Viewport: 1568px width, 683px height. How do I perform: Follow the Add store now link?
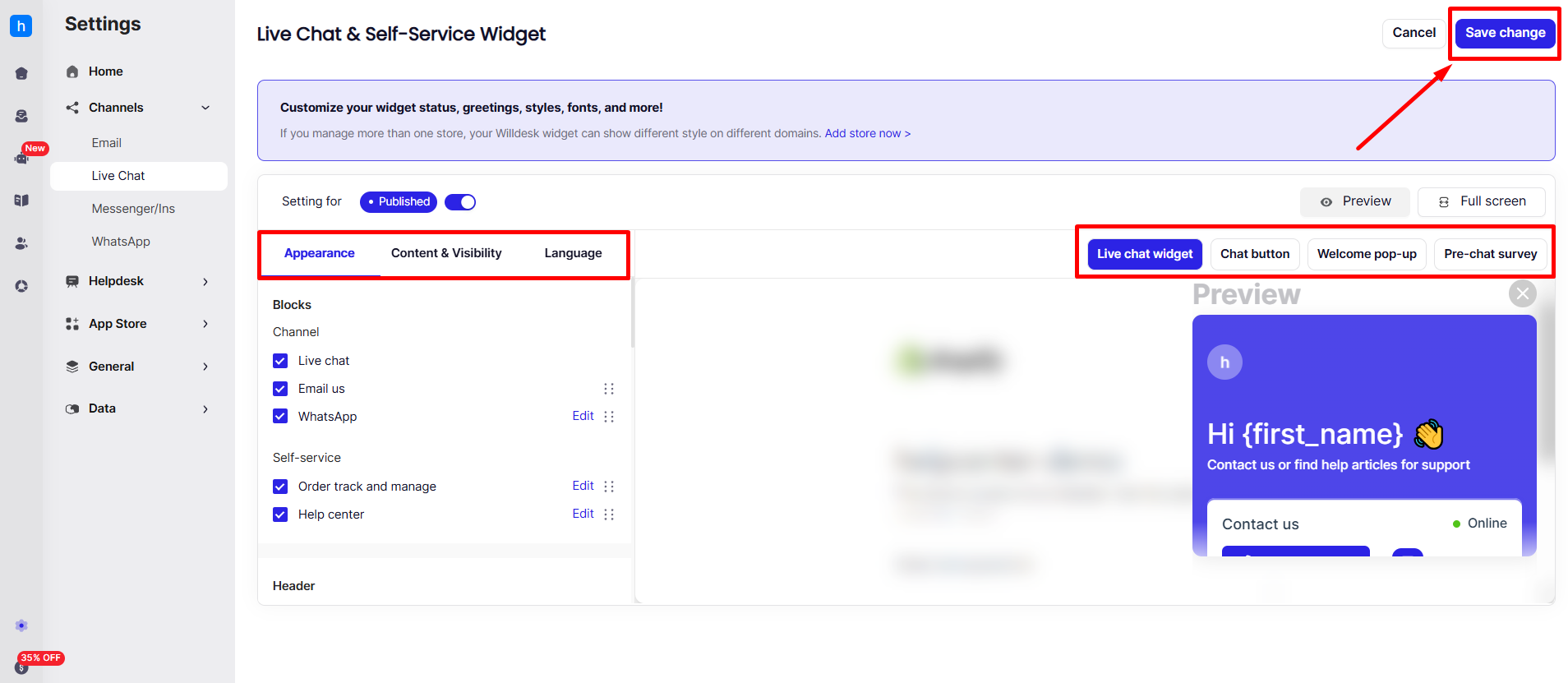[x=867, y=133]
